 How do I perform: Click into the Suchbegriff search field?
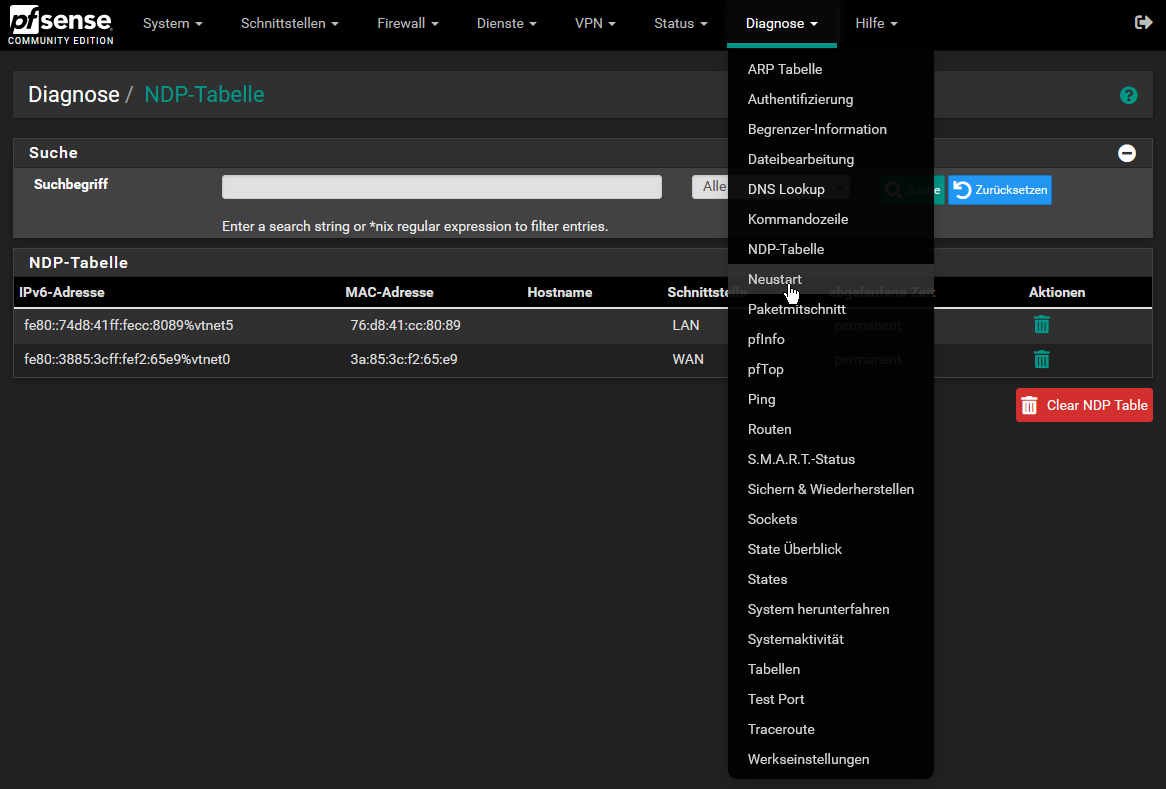click(x=441, y=187)
